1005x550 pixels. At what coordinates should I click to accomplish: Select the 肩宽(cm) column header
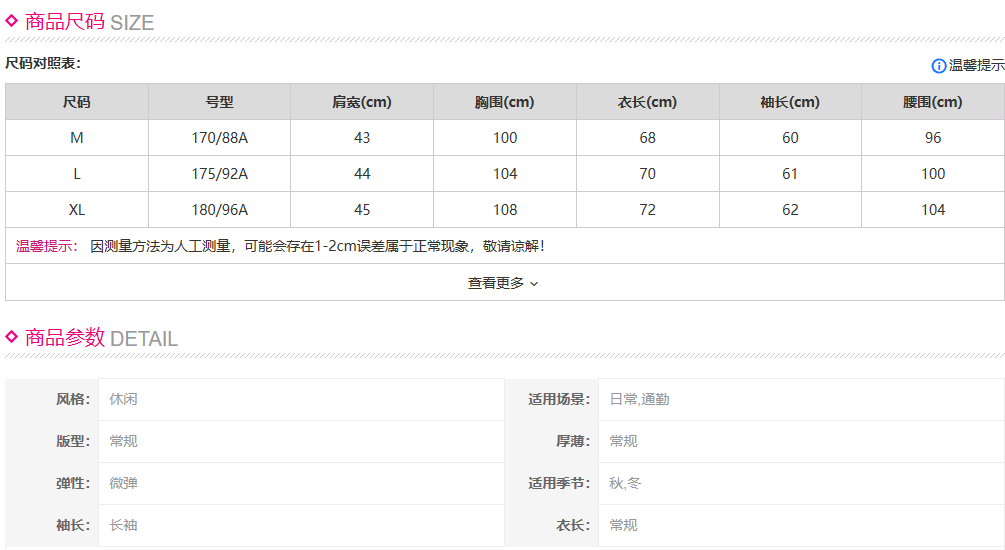coord(362,102)
